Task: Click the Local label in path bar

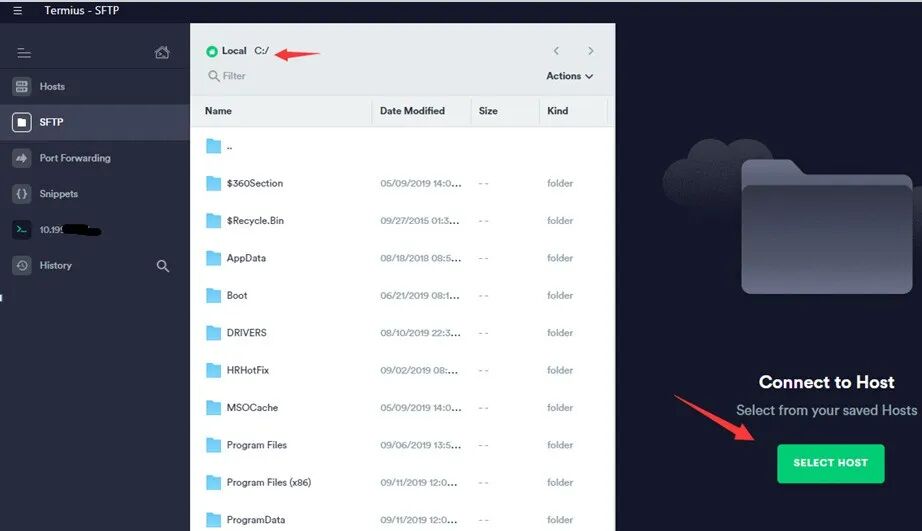Action: point(234,51)
